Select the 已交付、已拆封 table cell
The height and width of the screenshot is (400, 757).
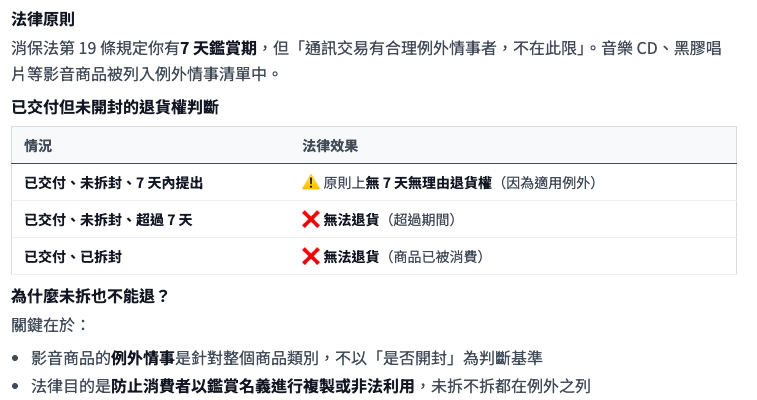pyautogui.click(x=73, y=257)
